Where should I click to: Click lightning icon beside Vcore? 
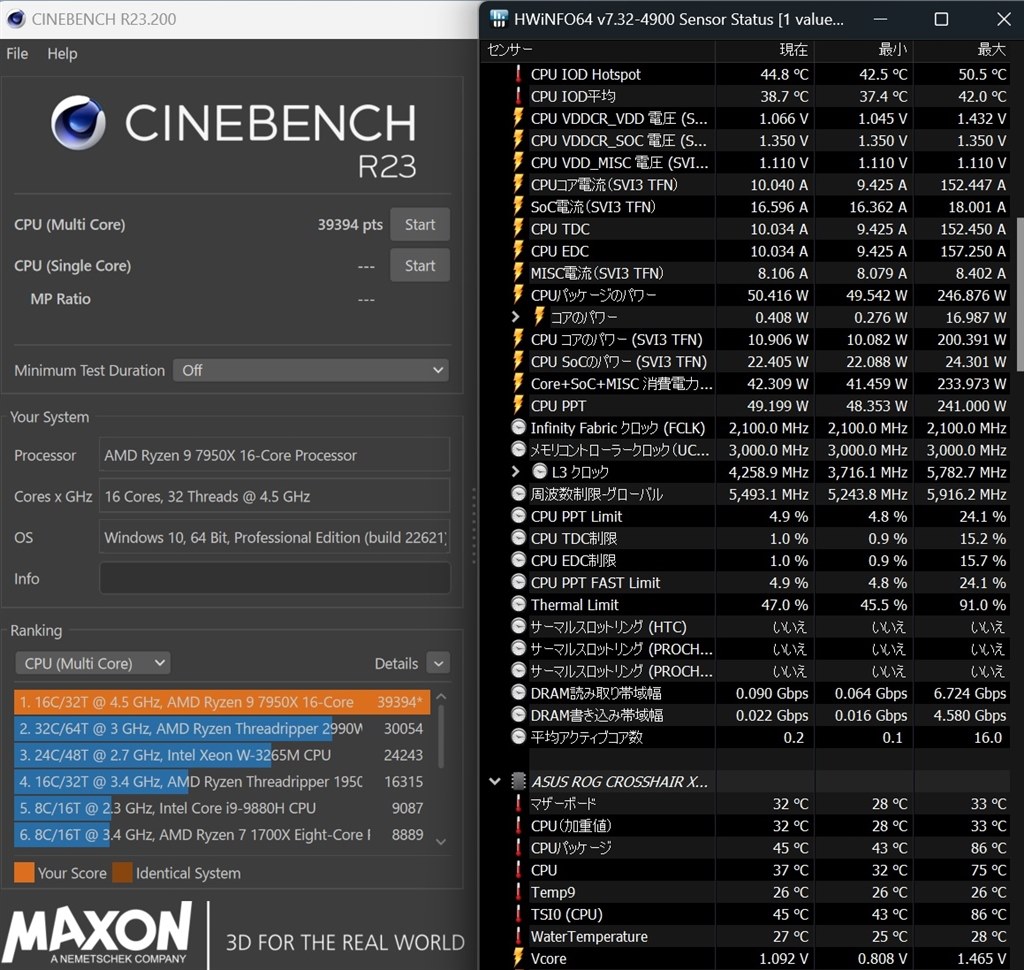(519, 958)
